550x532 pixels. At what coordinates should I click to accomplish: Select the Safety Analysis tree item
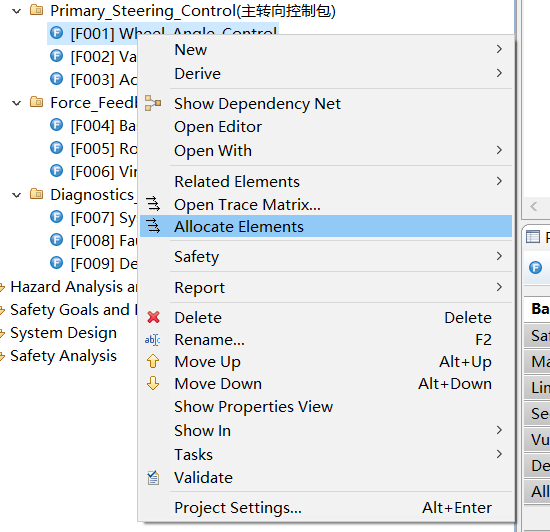coord(63,356)
